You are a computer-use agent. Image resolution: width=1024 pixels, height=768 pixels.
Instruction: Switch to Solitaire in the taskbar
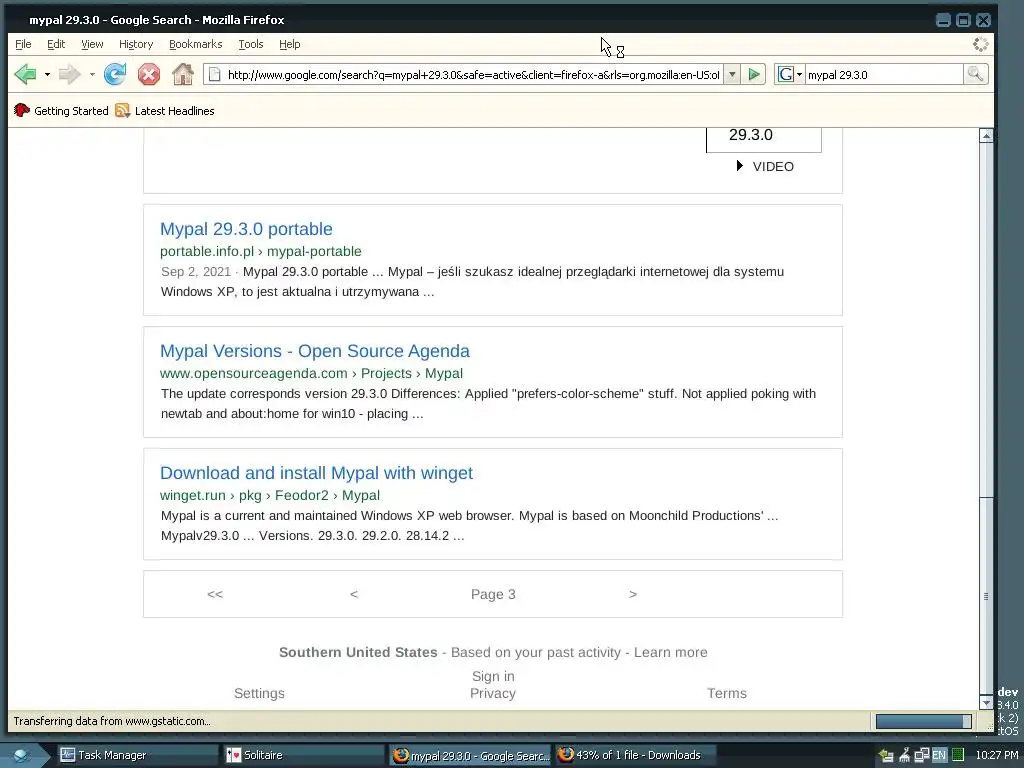tap(303, 755)
